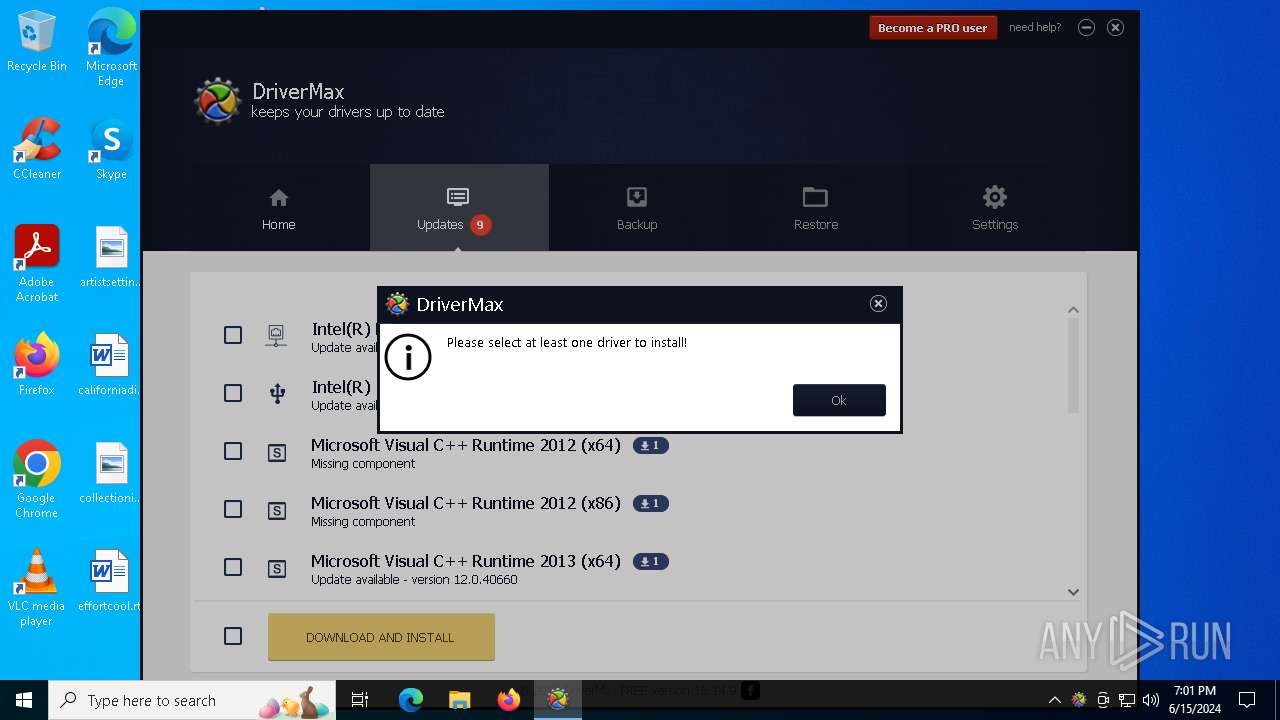
Task: Check Visual C++ Runtime 2013 (x64) checkbox
Action: 233,567
